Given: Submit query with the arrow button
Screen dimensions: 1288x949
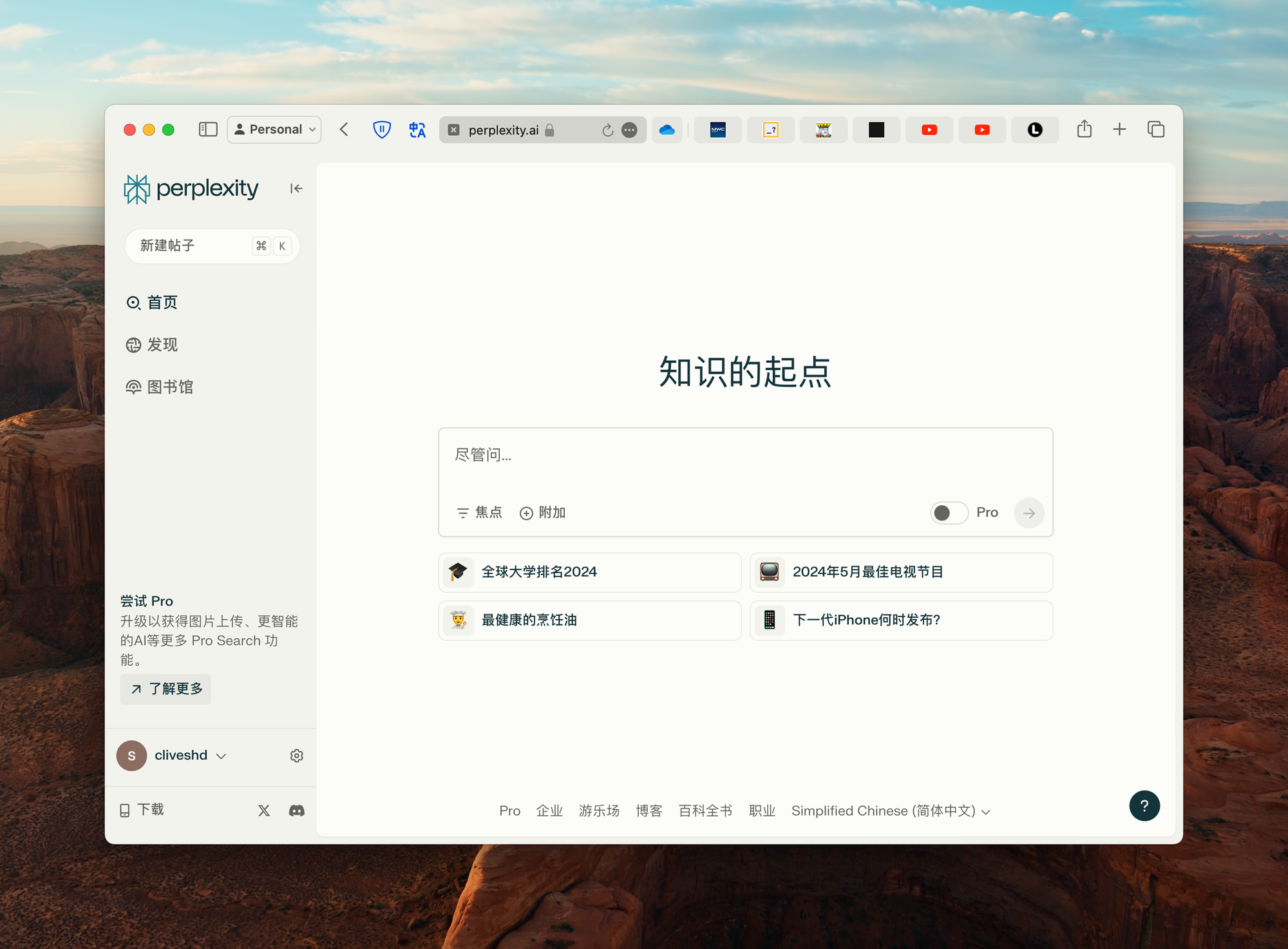Looking at the screenshot, I should click(x=1028, y=513).
